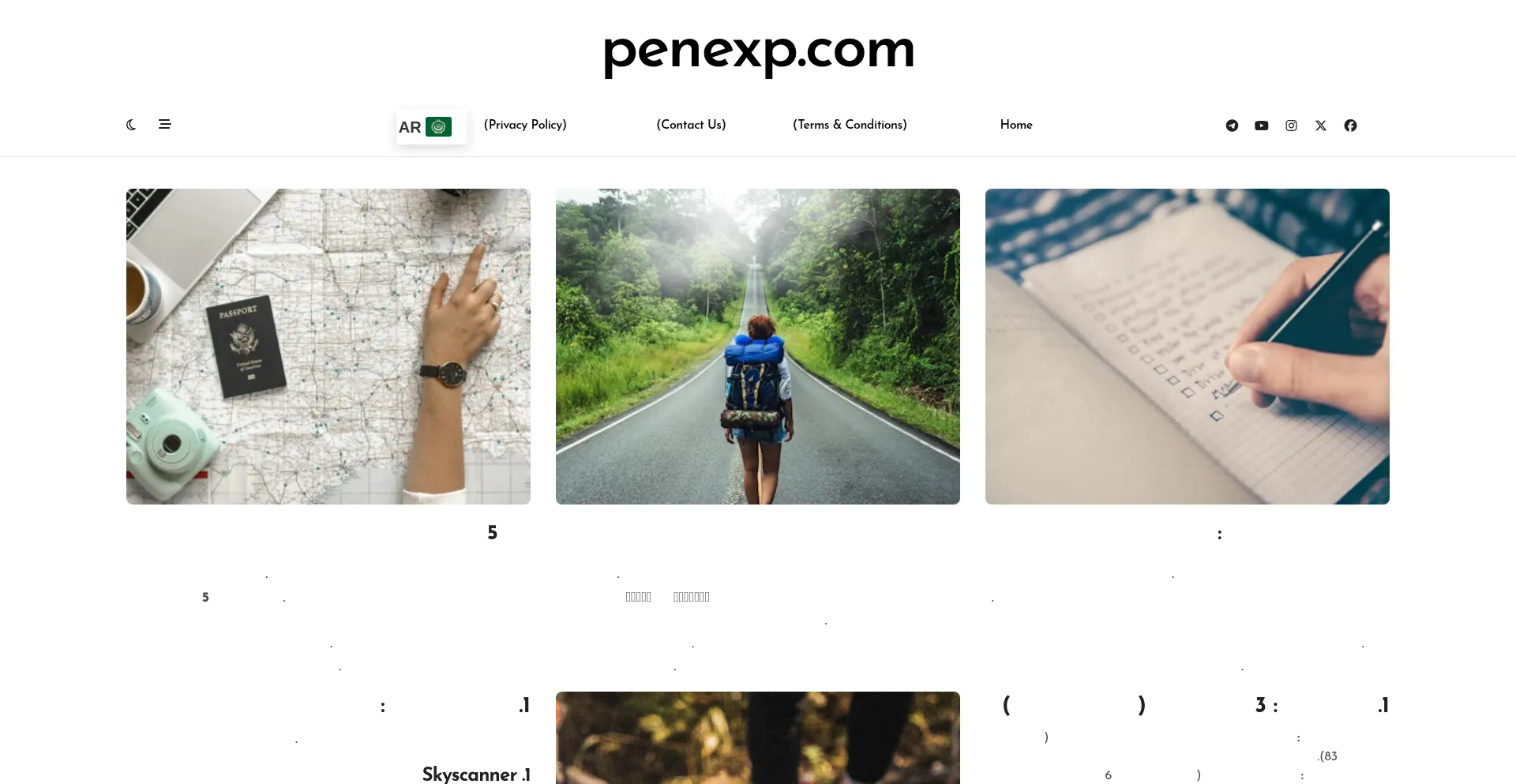Open the Telegram social link
Image resolution: width=1516 pixels, height=784 pixels.
(x=1232, y=126)
